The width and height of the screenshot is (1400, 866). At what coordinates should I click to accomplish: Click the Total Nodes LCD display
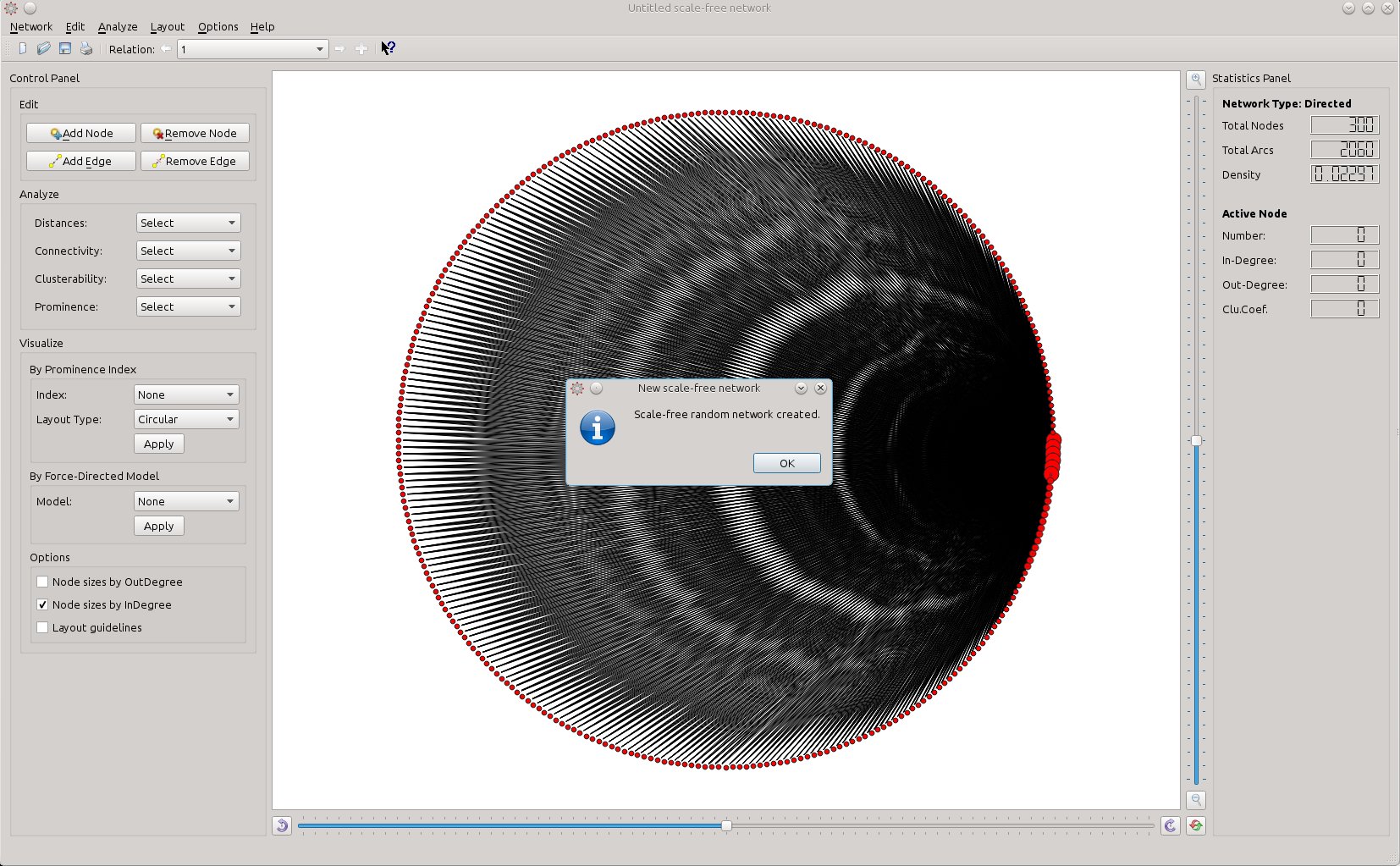tap(1345, 125)
